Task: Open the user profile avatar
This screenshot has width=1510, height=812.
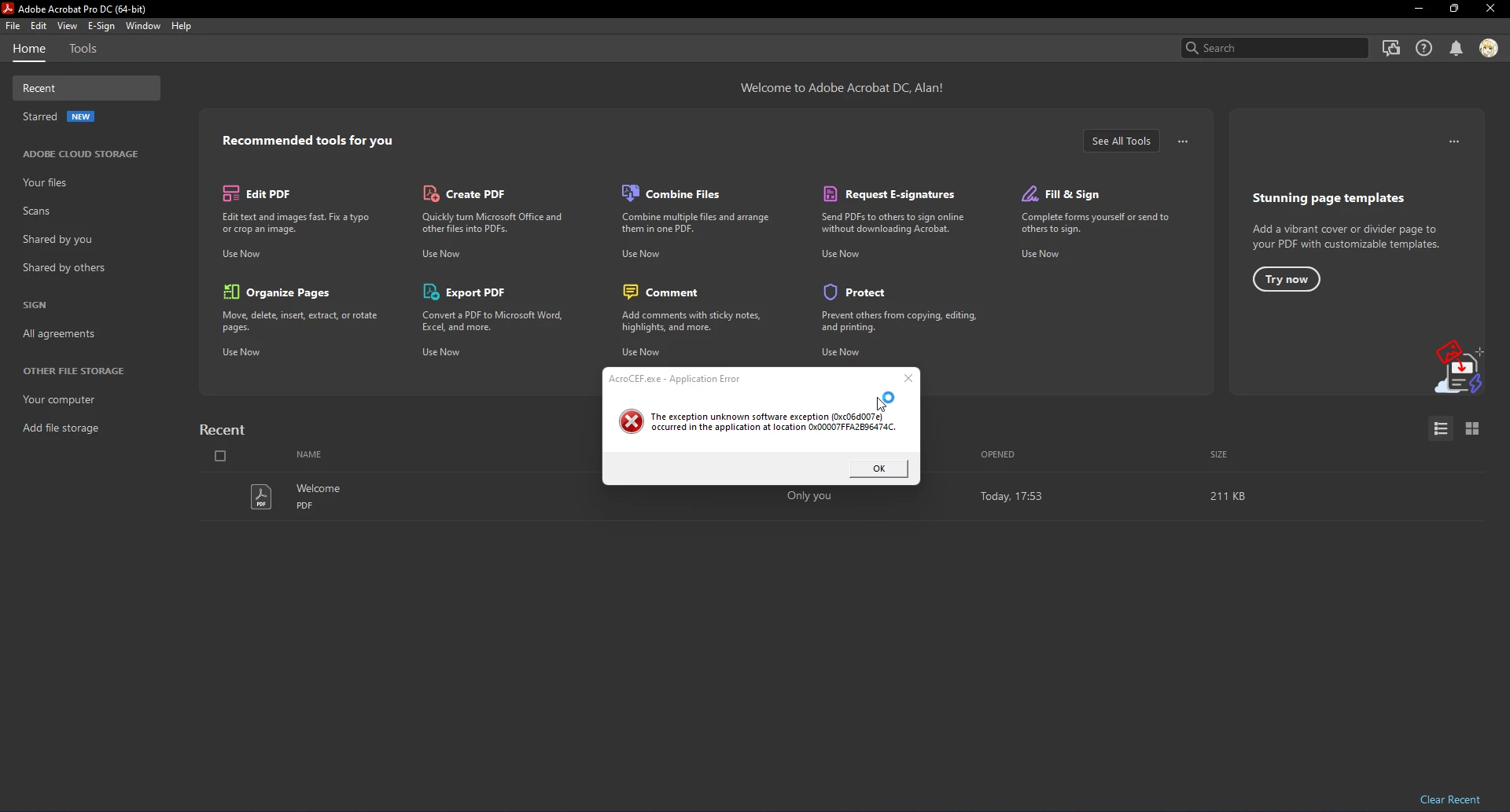Action: click(1489, 48)
